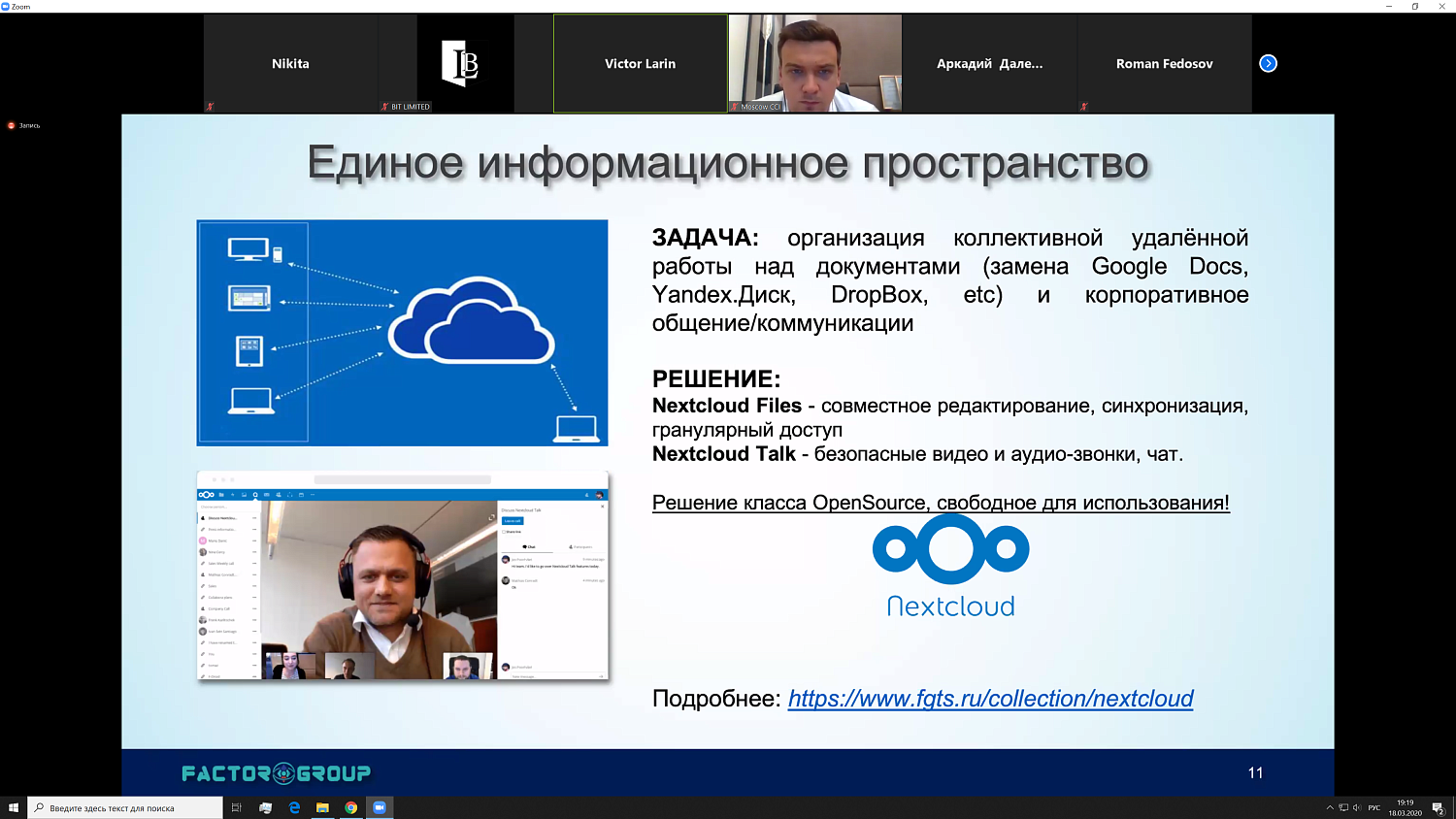Click muted mic icon on Roman Fedosov's tile
The image size is (1456, 819).
1084,107
